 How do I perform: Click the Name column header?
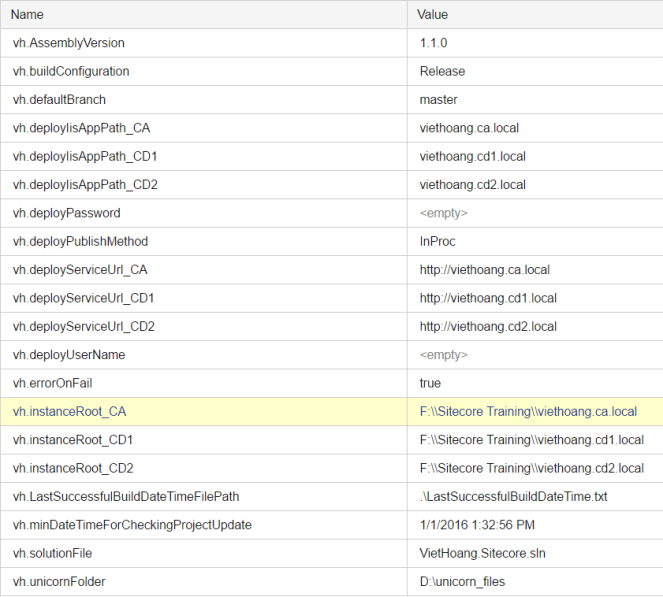[x=28, y=15]
